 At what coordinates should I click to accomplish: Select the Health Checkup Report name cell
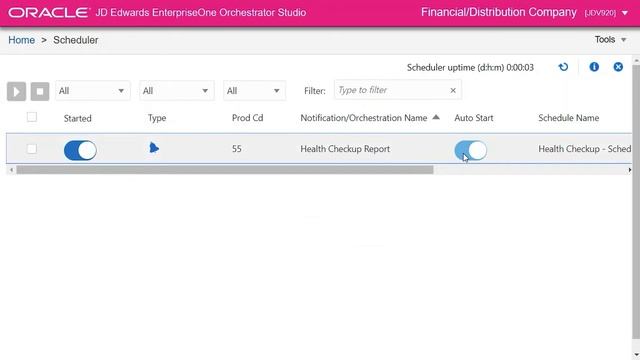point(345,149)
